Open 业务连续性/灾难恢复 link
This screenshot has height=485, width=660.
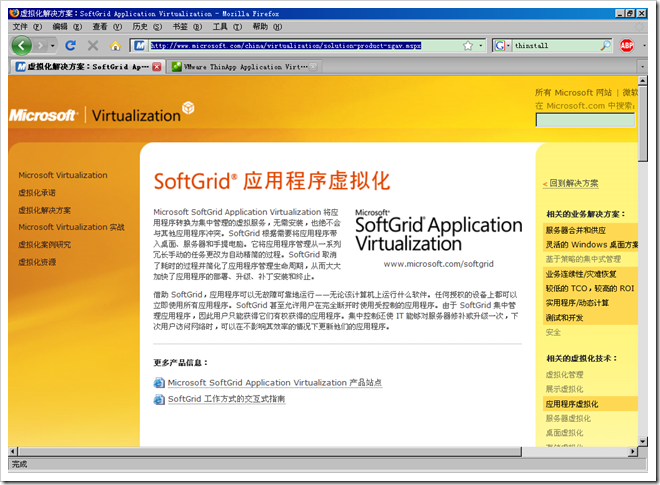[x=581, y=274]
